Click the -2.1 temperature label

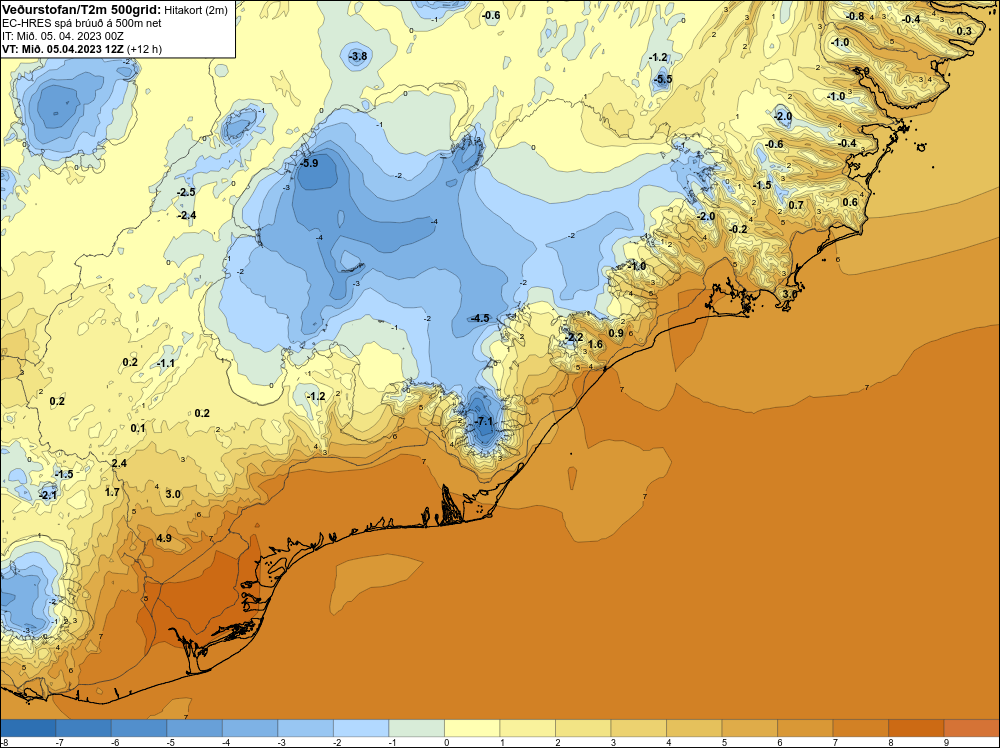(48, 495)
